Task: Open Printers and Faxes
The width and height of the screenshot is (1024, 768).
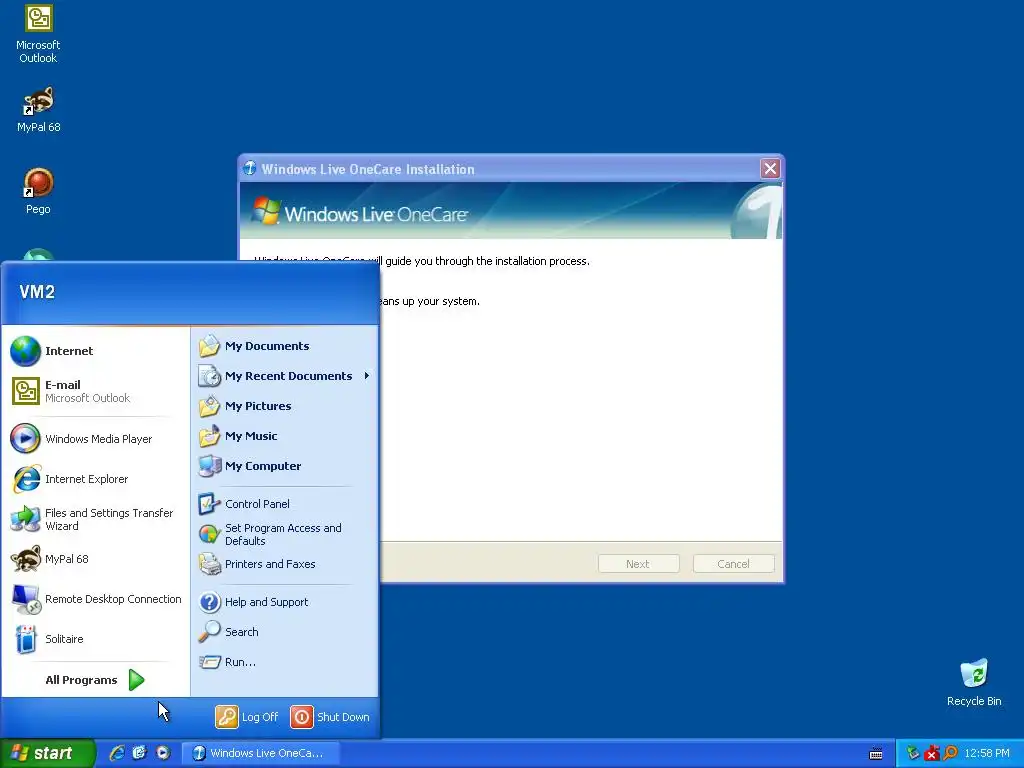Action: tap(285, 564)
